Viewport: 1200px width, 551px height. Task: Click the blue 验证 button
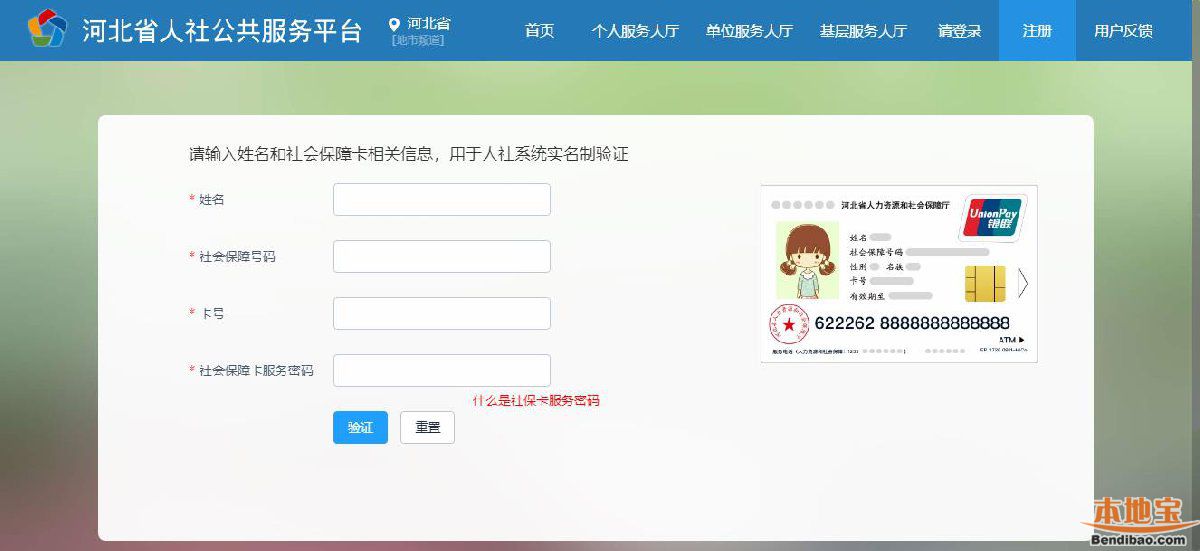[360, 427]
